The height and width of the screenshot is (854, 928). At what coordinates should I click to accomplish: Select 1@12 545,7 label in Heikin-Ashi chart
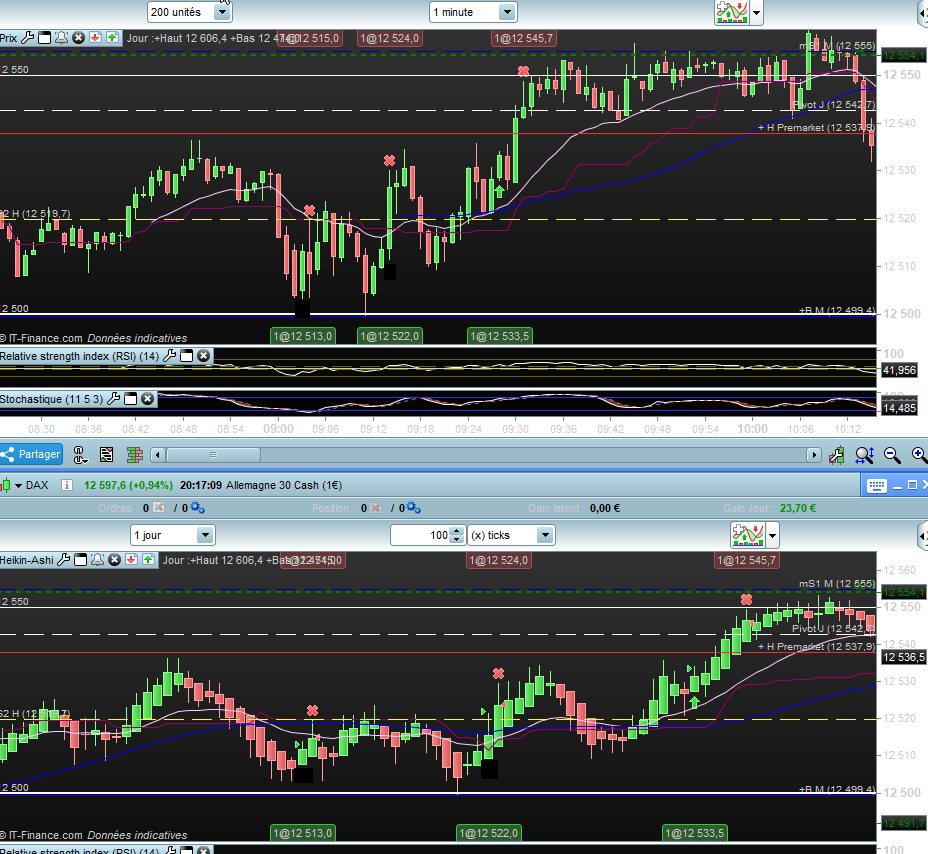(746, 560)
